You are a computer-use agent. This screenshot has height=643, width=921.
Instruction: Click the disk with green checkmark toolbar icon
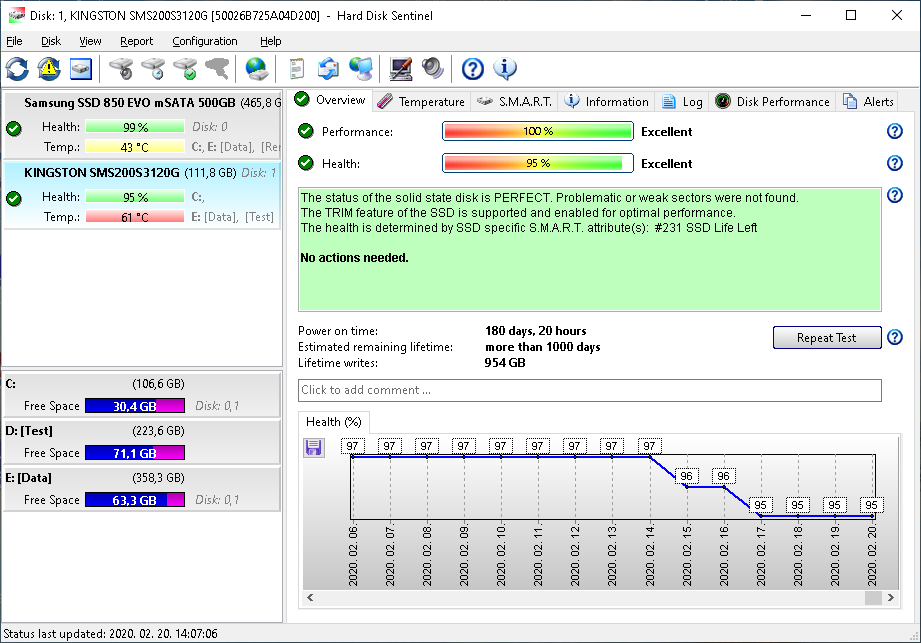[x=186, y=69]
